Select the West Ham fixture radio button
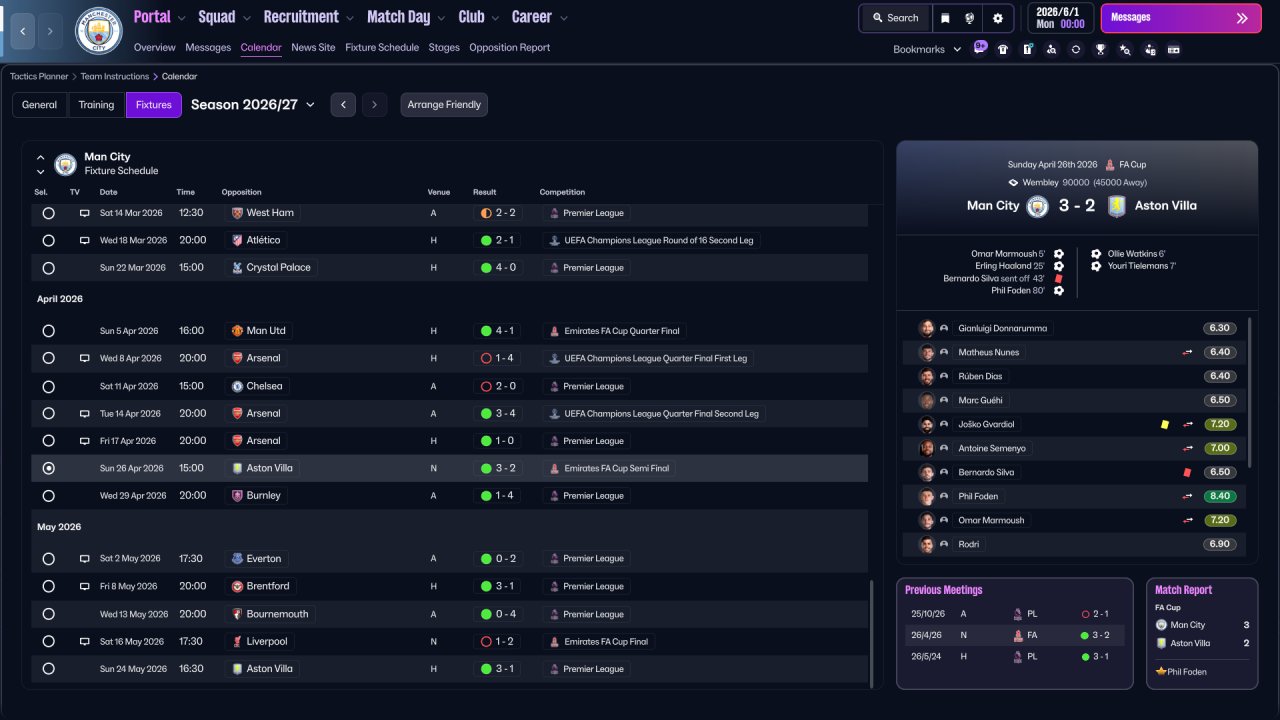This screenshot has width=1280, height=720. [x=48, y=213]
